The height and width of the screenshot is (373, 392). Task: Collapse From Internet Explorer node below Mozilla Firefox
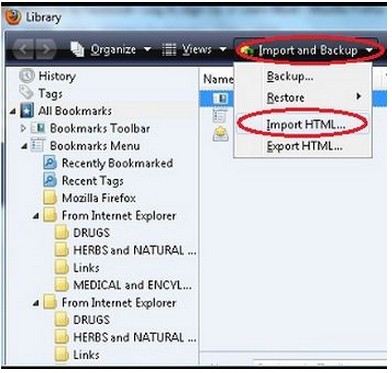coord(36,216)
